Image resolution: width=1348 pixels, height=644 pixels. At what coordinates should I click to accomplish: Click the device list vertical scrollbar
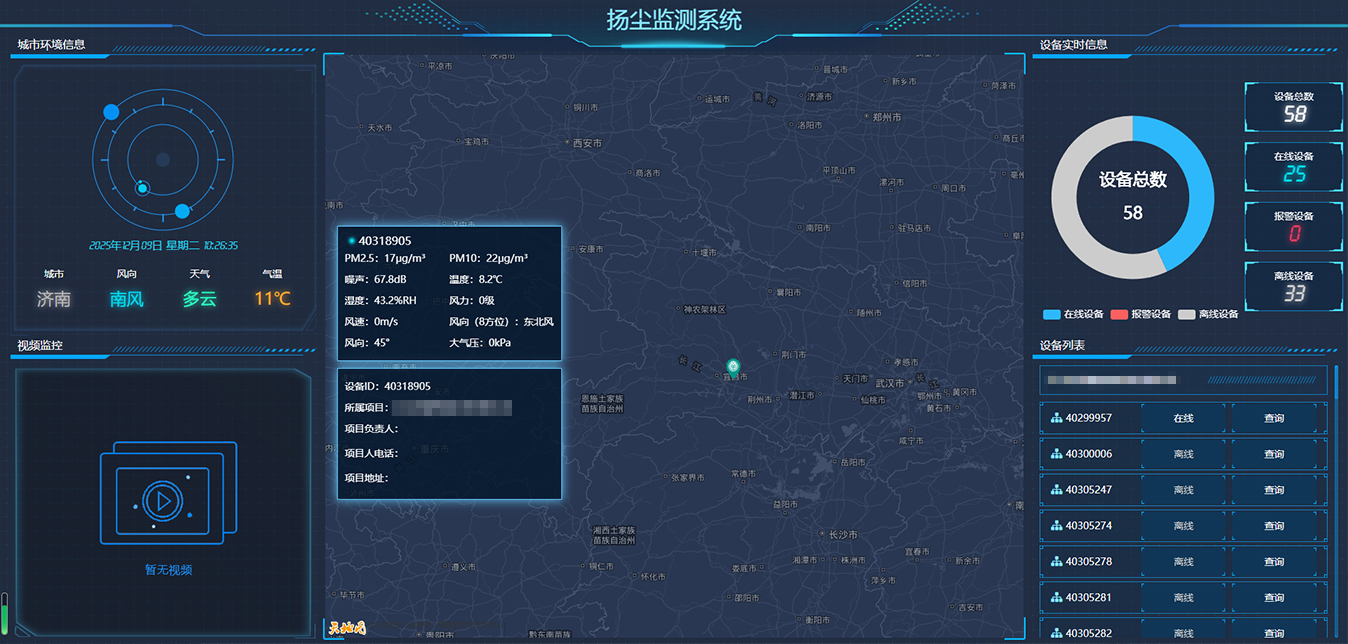point(1337,480)
